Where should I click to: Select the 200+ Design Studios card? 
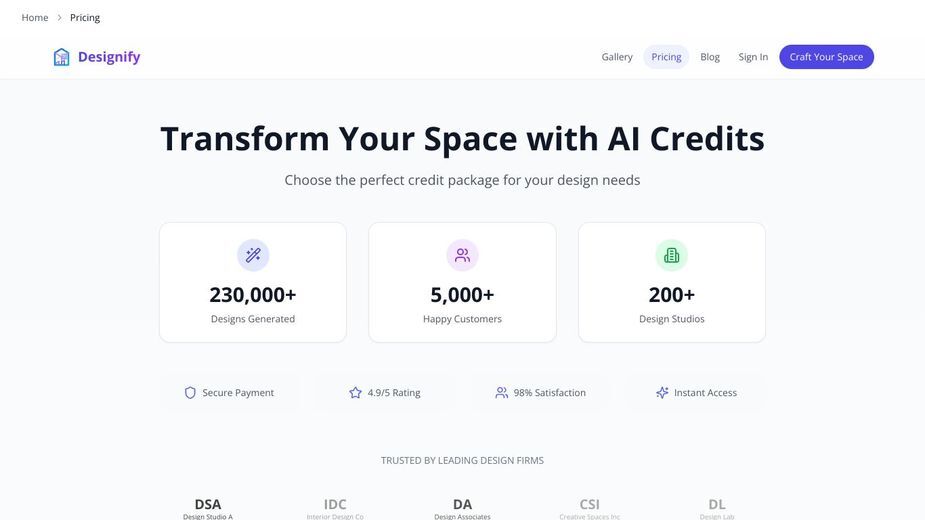tap(672, 282)
